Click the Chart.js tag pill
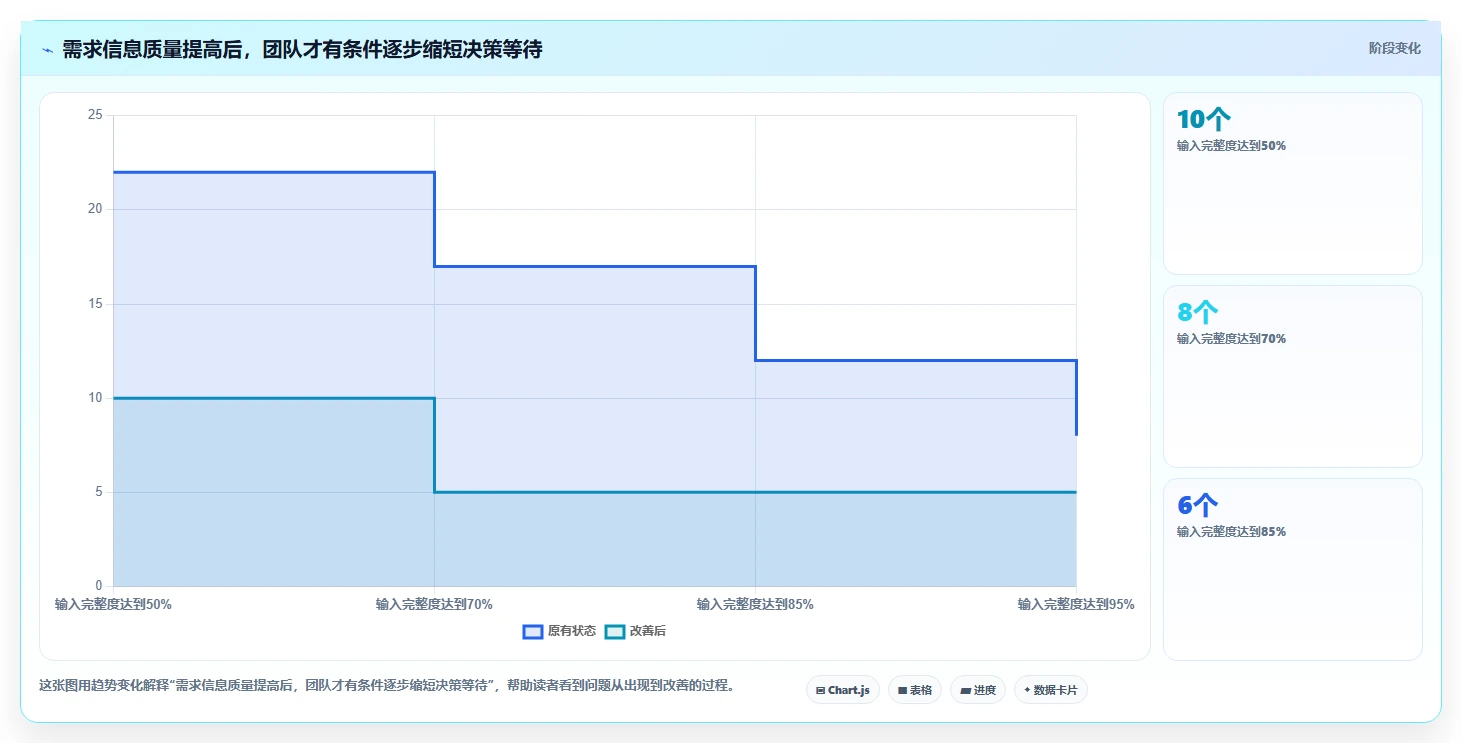This screenshot has height=743, width=1462. point(843,690)
